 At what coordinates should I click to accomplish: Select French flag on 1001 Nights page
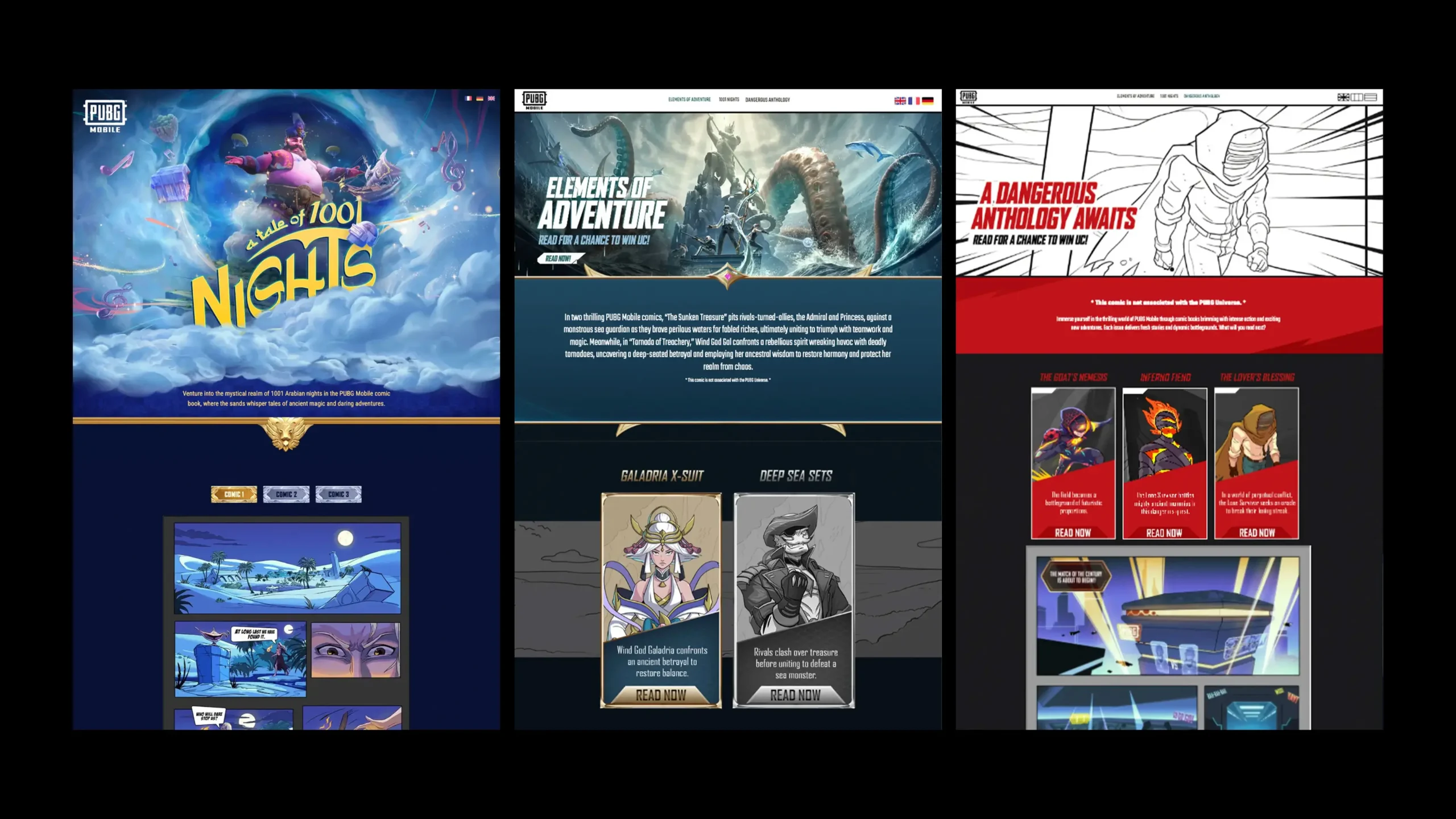pos(469,98)
